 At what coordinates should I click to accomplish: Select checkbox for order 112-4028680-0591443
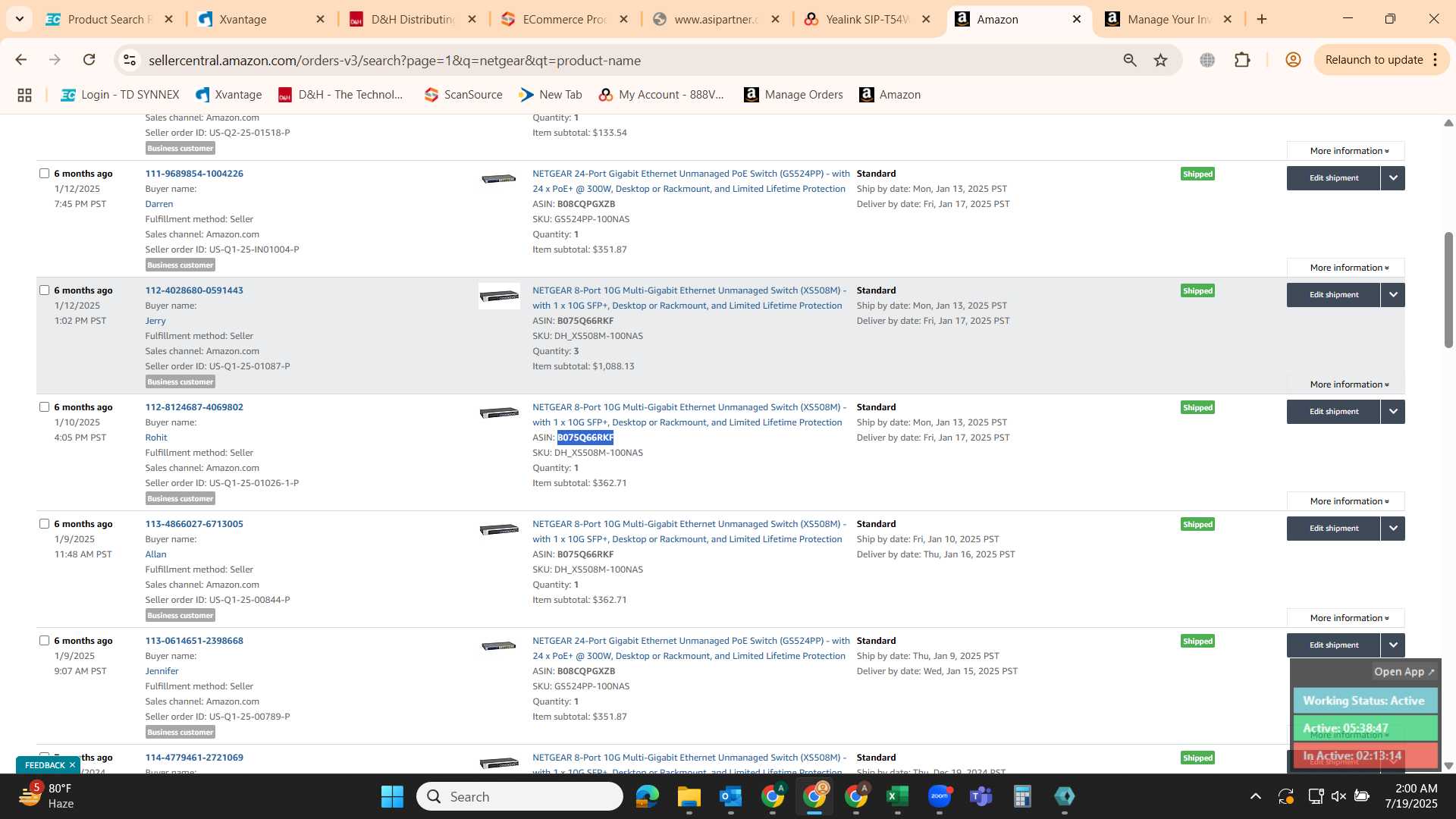(44, 290)
